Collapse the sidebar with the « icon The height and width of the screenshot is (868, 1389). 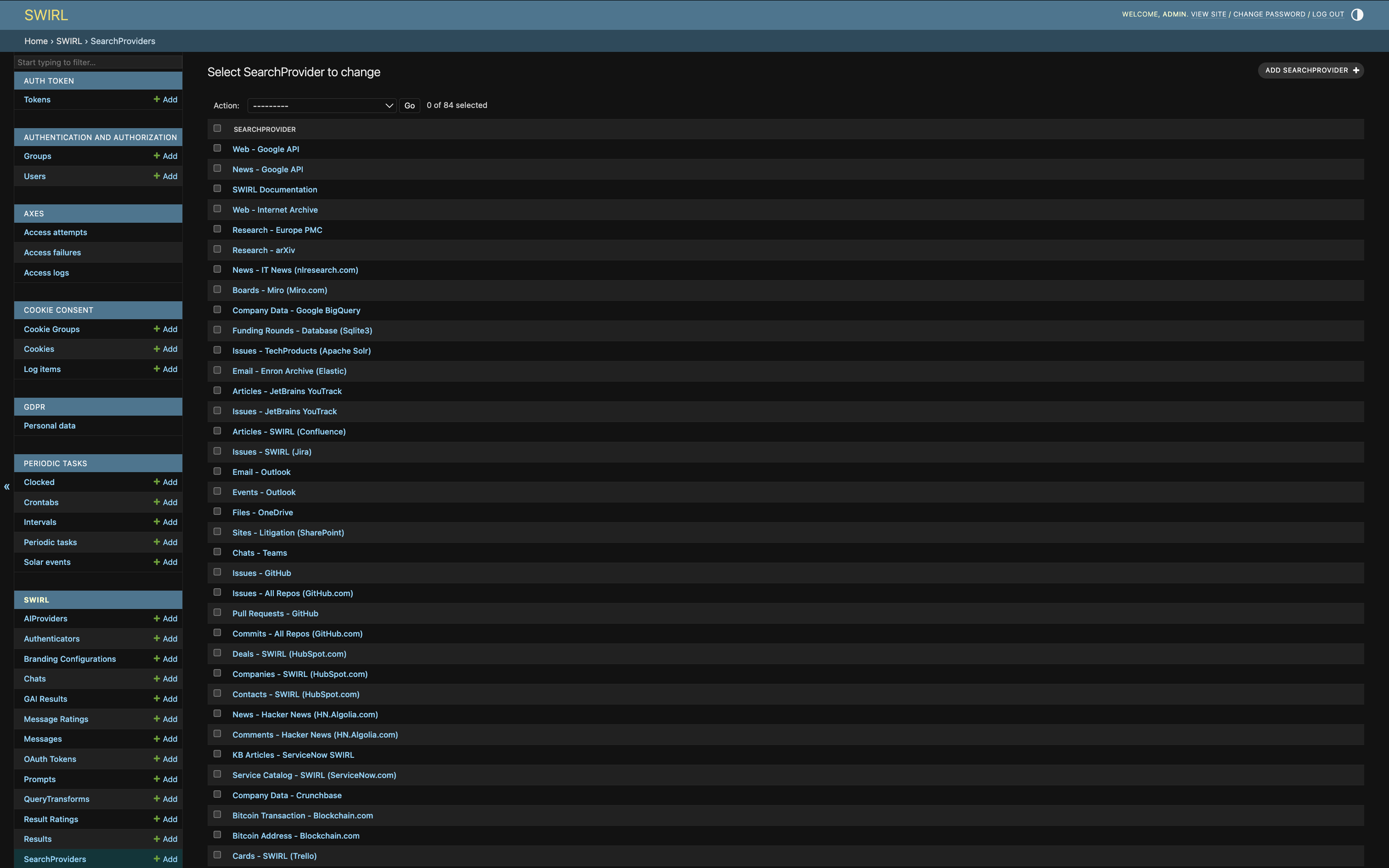tap(6, 486)
